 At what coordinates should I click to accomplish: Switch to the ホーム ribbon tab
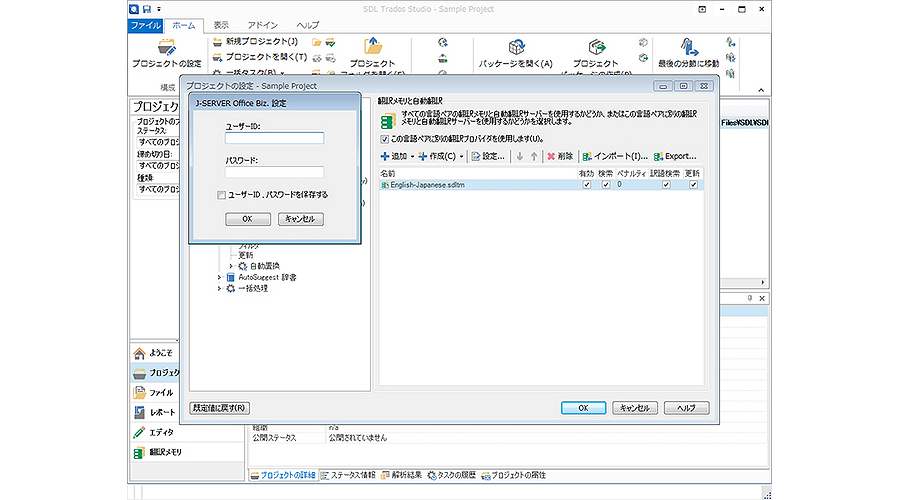click(184, 25)
